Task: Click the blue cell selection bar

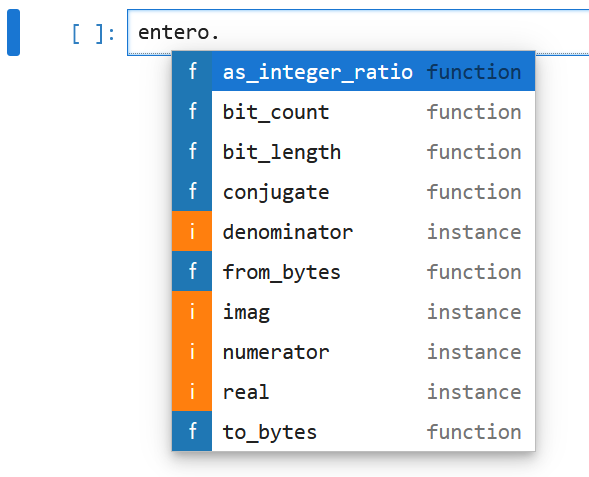Action: pos(14,32)
